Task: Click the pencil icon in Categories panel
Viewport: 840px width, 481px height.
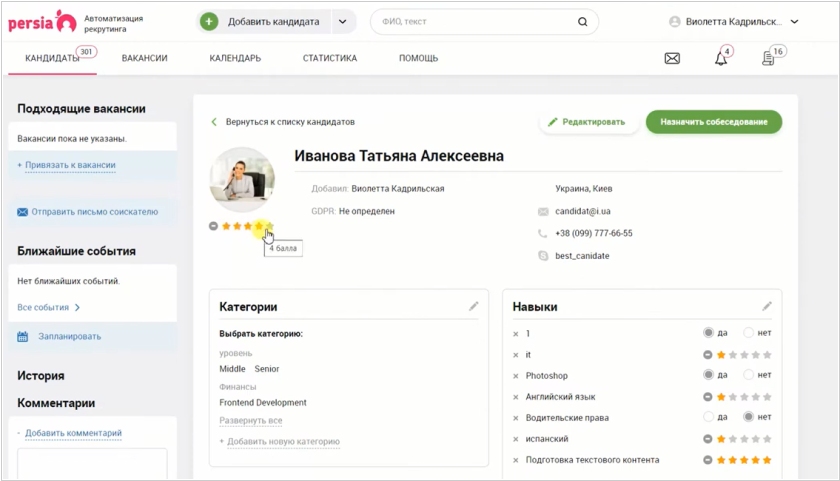Action: (474, 307)
